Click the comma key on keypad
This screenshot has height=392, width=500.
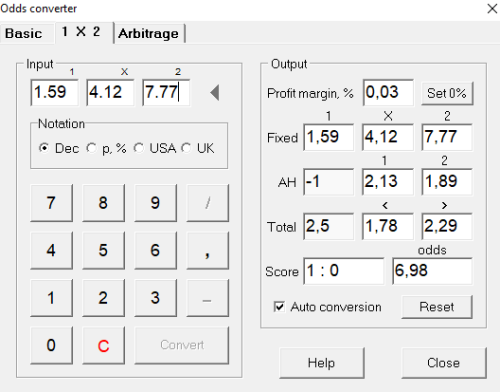(207, 251)
